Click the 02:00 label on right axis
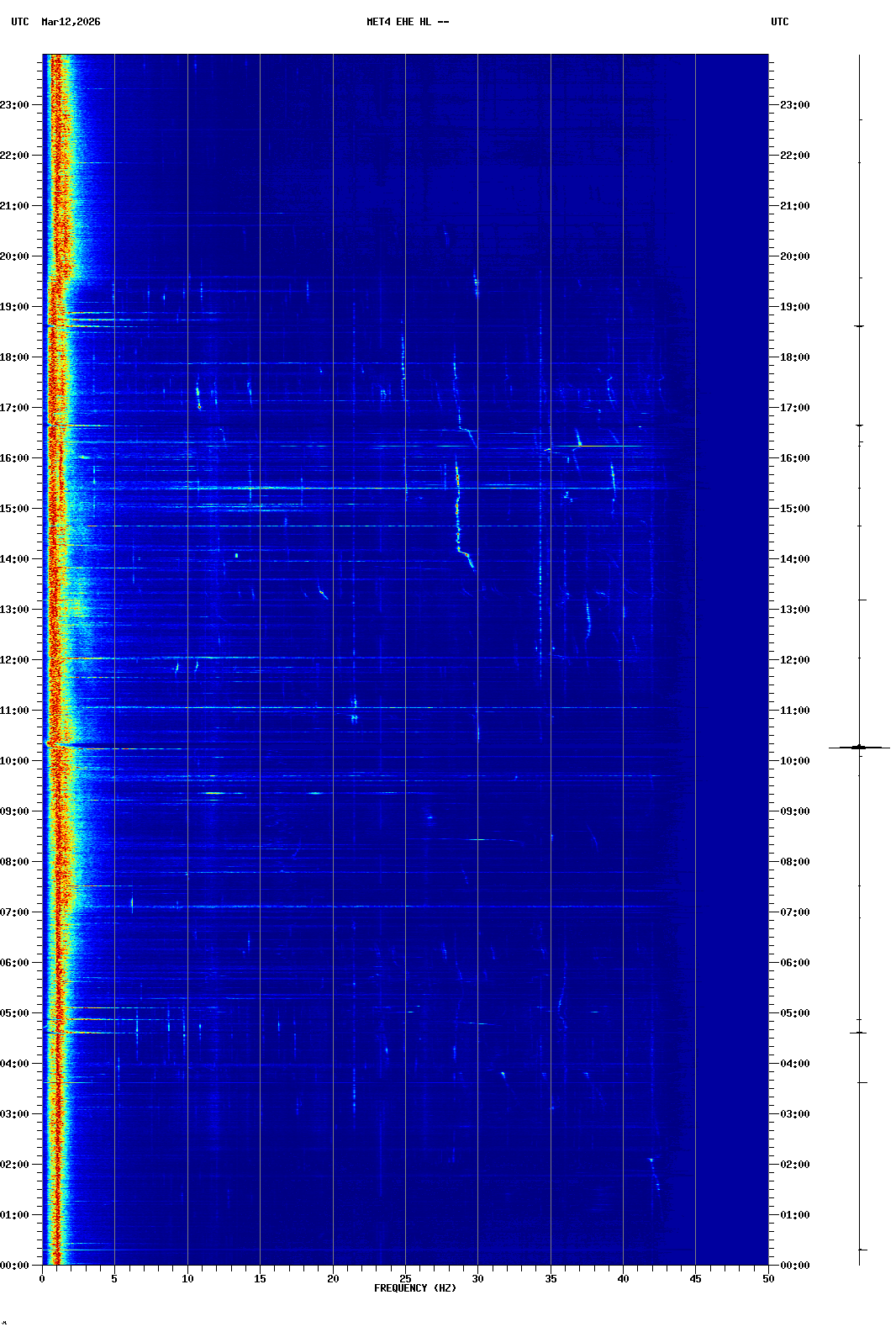Viewport: 896px width, 1332px height. 794,1165
